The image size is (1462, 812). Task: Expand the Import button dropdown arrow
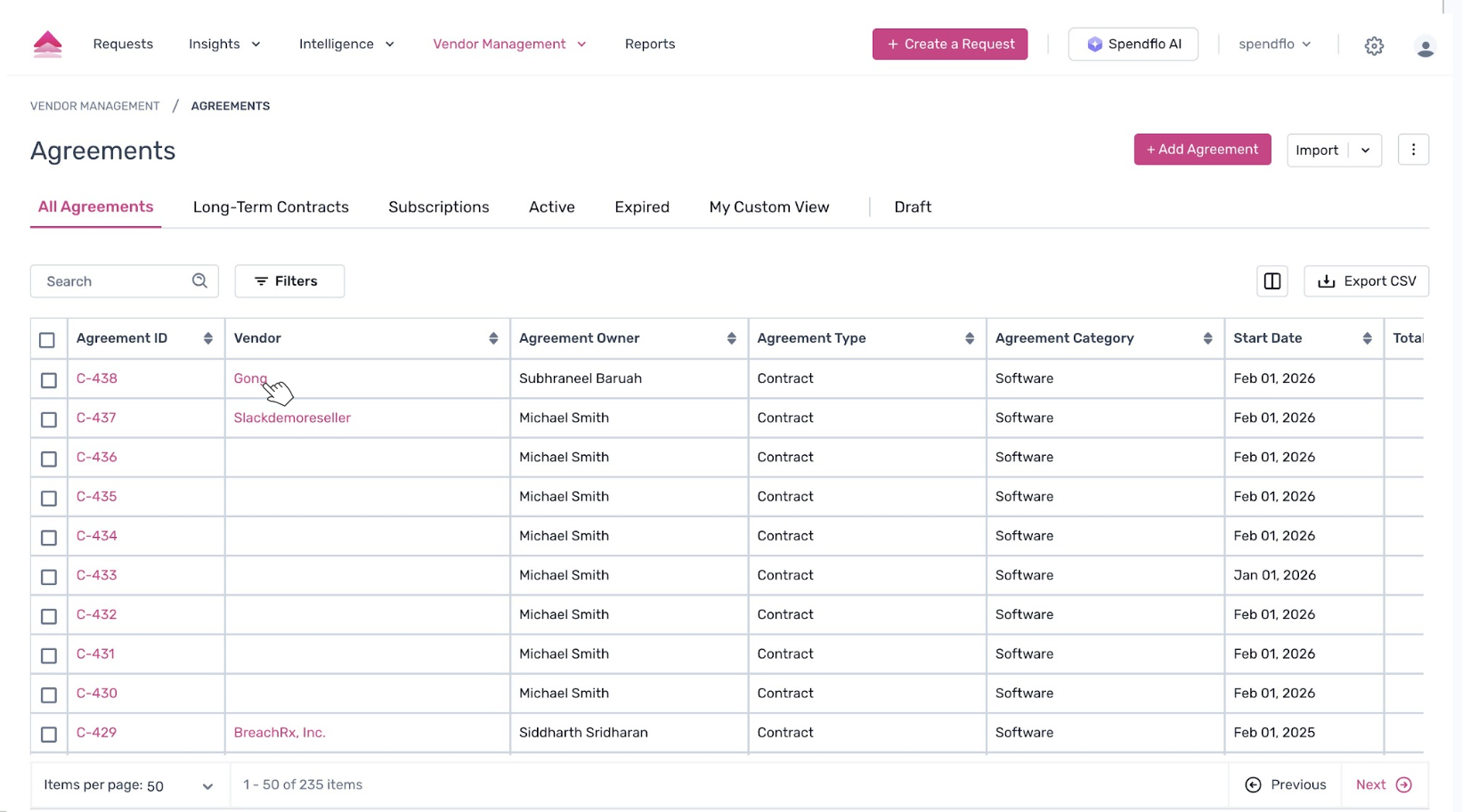tap(1365, 150)
